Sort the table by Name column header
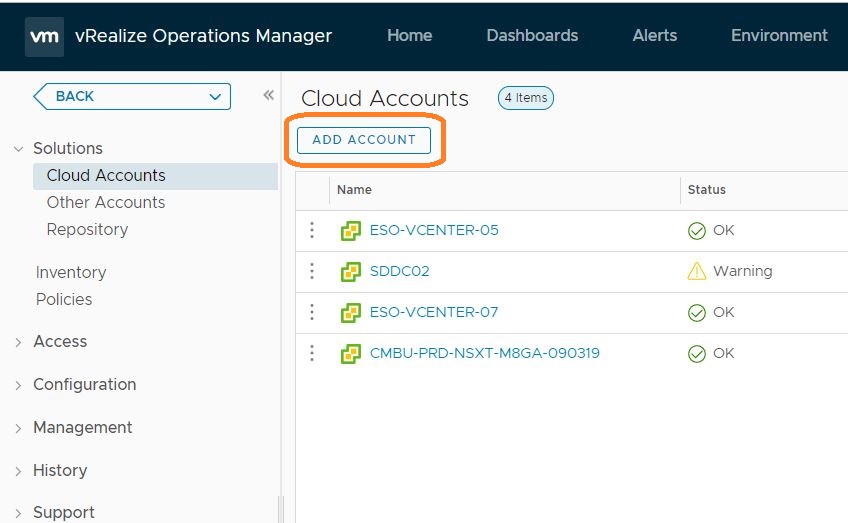Screen dimensions: 848x523 [x=354, y=190]
